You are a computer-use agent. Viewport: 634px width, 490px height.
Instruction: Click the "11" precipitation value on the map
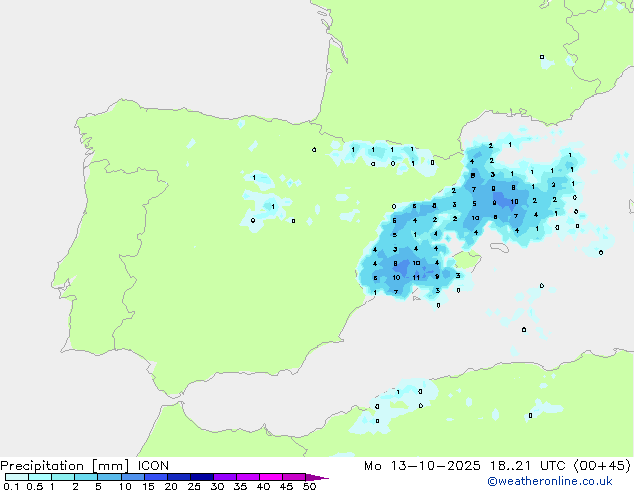[416, 277]
